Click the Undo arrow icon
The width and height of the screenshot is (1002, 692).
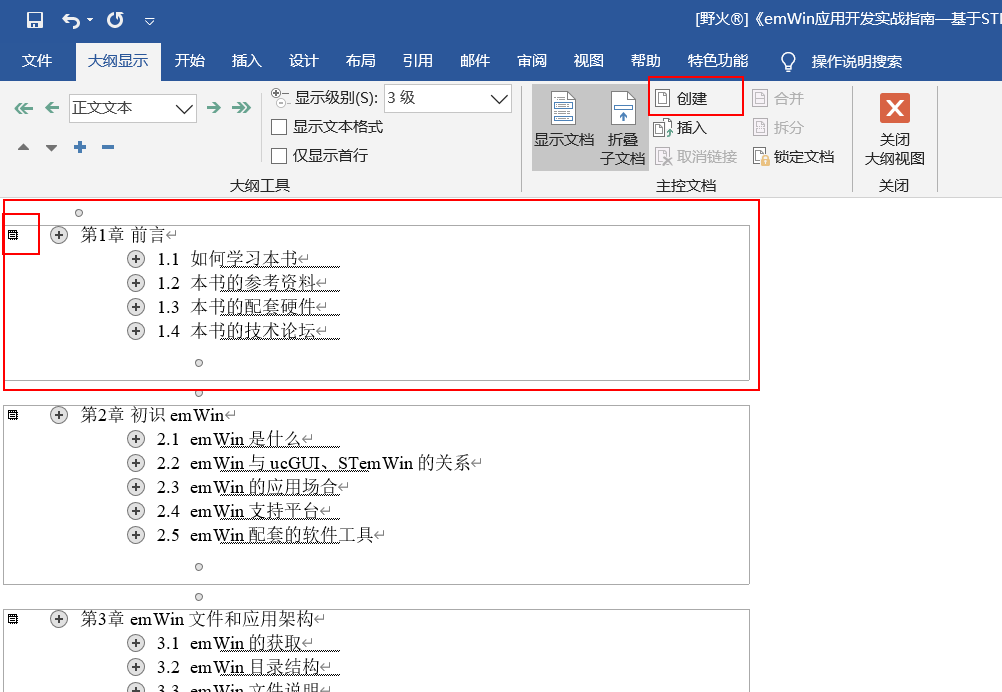pyautogui.click(x=71, y=20)
